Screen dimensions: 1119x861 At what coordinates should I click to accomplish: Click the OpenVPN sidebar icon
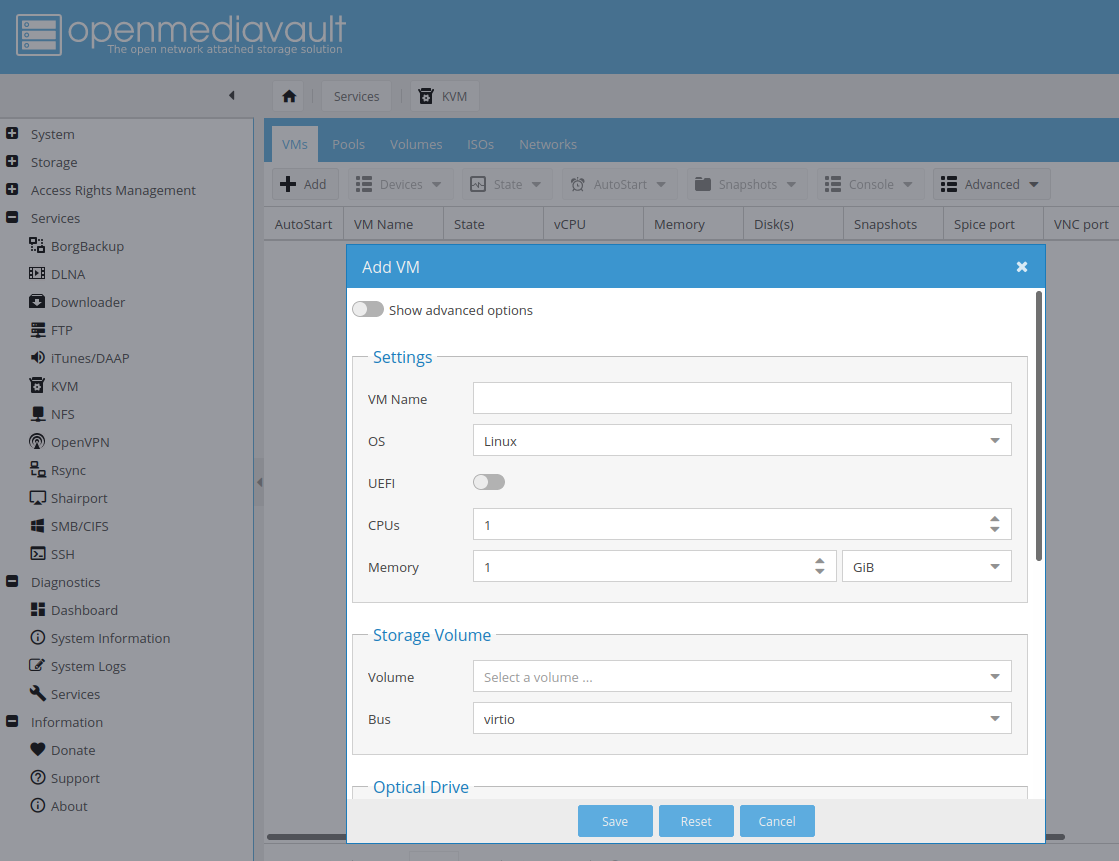coord(37,442)
